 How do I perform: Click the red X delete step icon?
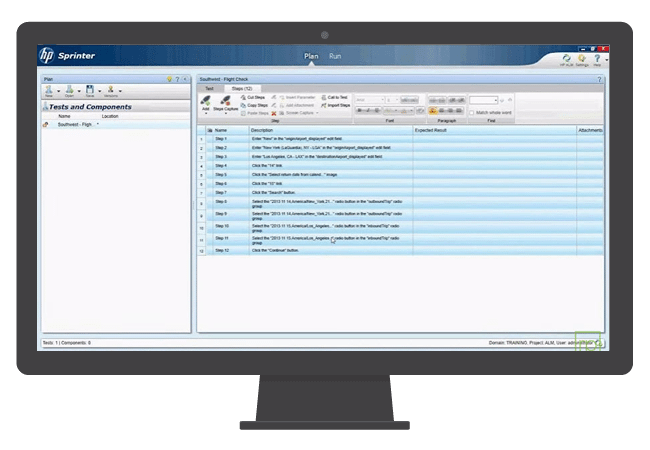[x=274, y=113]
